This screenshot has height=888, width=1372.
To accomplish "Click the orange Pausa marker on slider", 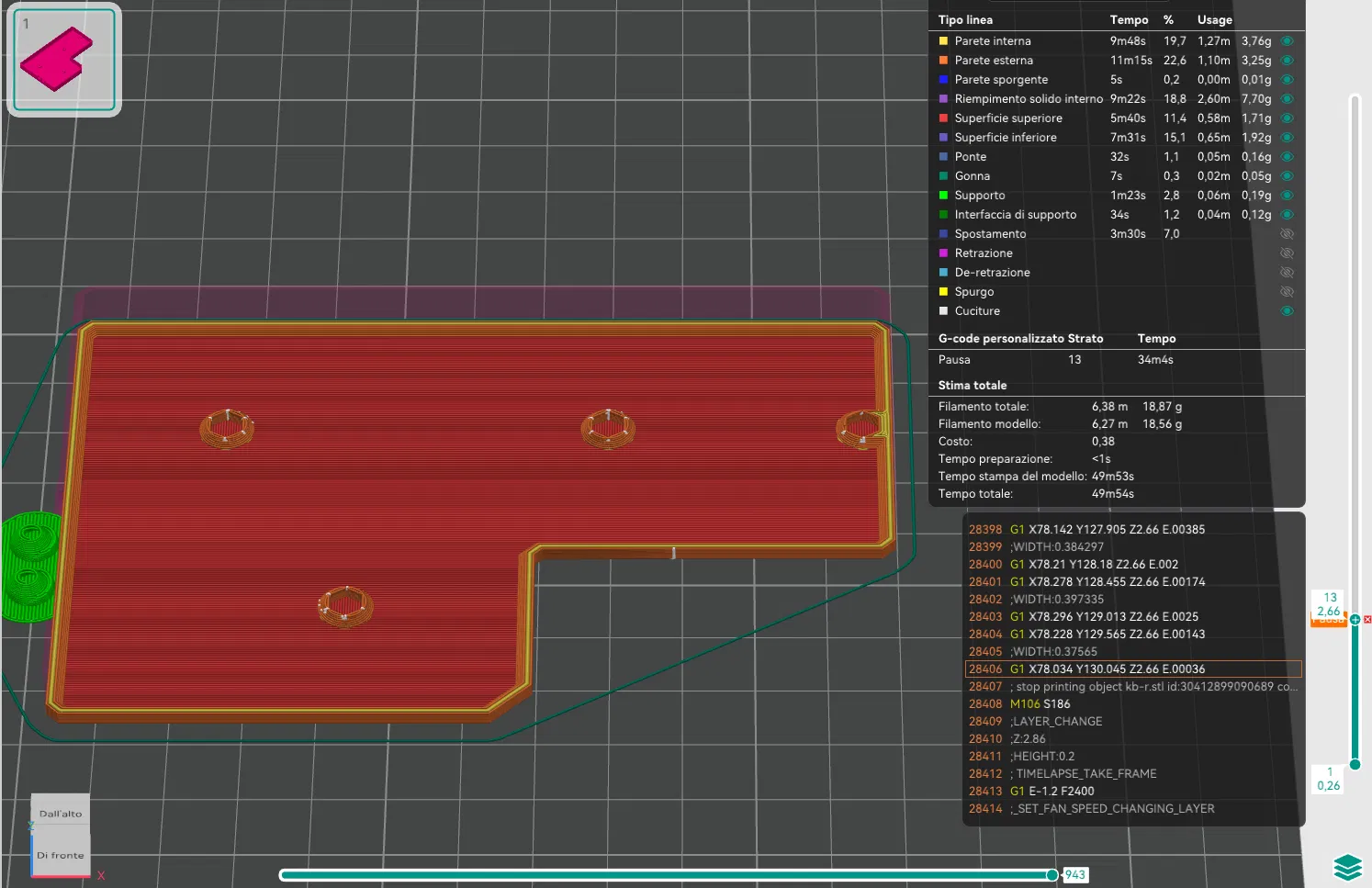I will (1328, 622).
